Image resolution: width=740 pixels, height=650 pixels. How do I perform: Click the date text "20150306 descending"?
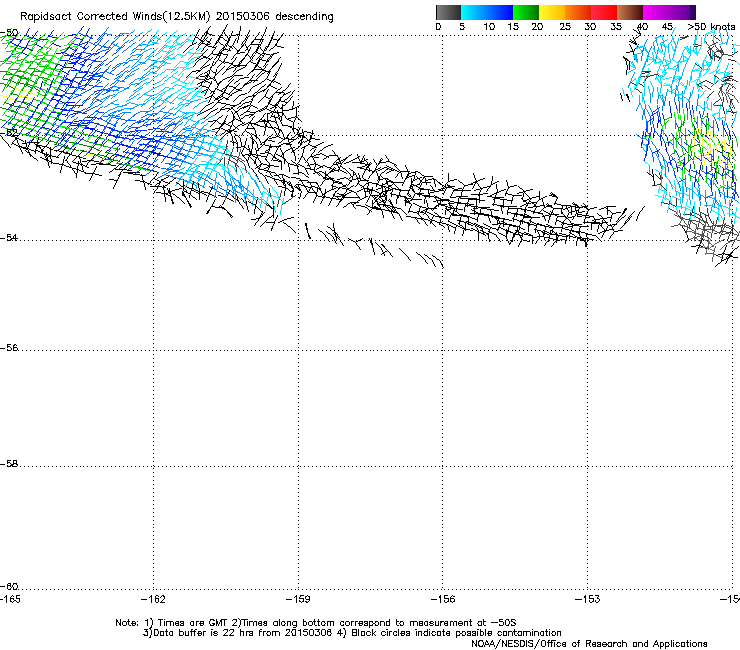(275, 17)
